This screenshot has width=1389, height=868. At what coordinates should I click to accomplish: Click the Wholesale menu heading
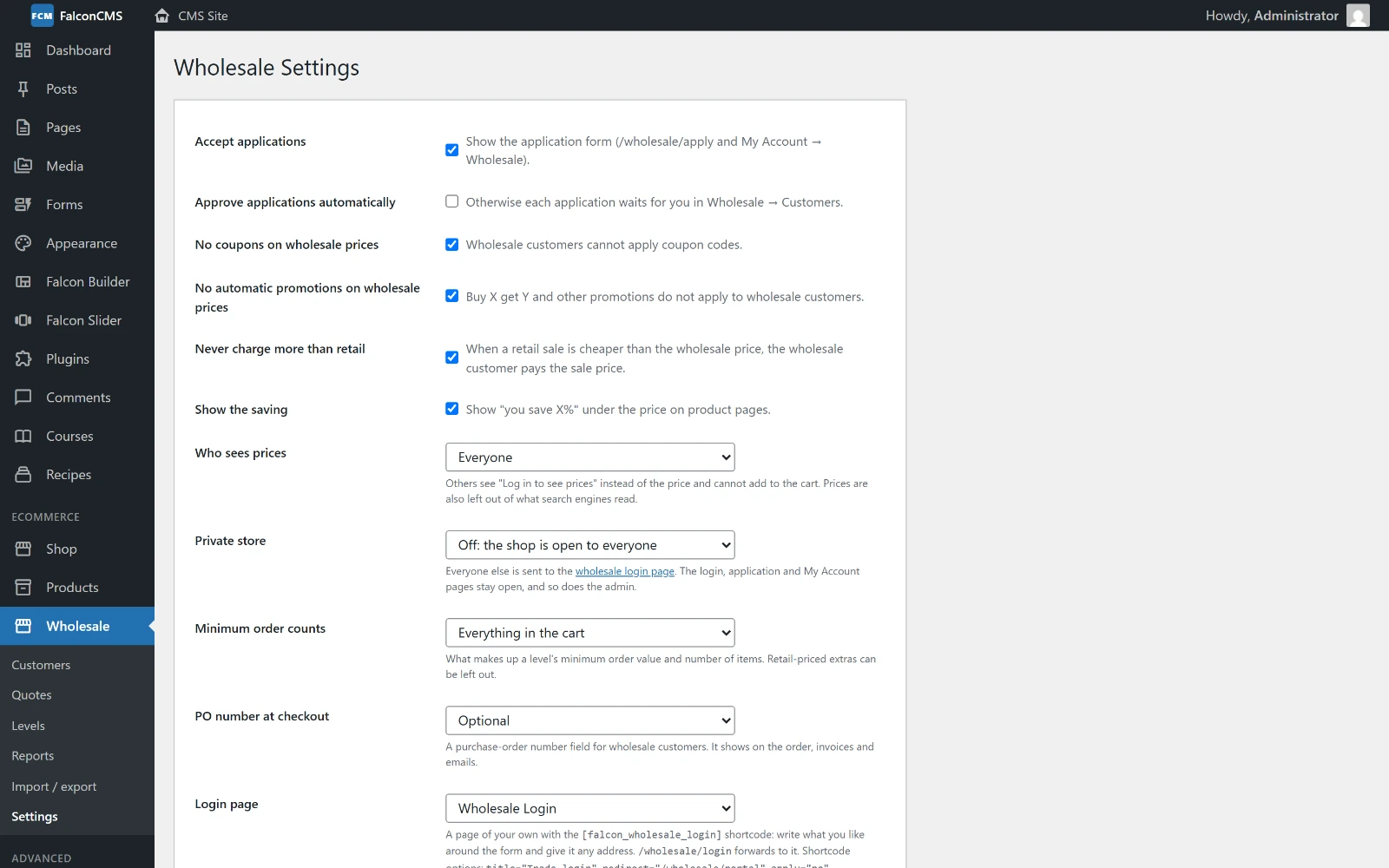pyautogui.click(x=78, y=626)
